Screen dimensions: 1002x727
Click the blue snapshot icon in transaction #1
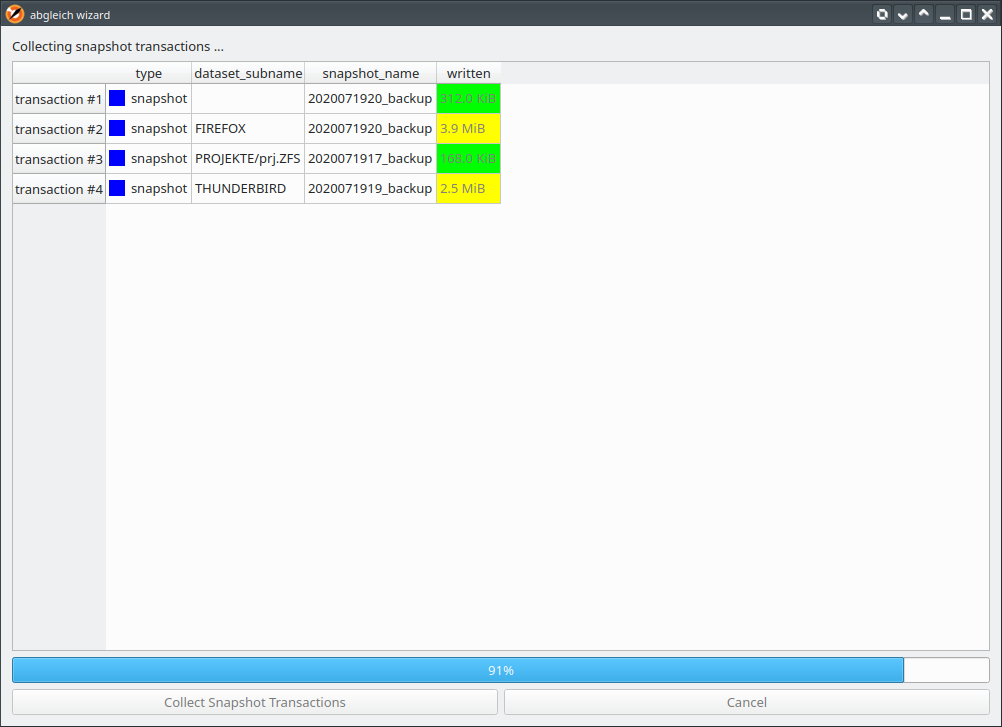[117, 98]
